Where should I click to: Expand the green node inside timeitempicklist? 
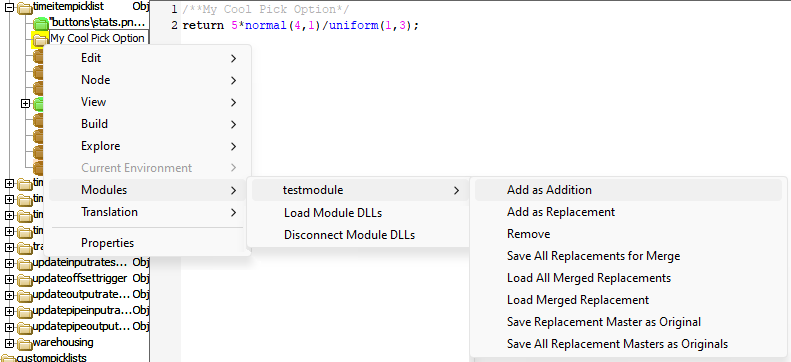pyautogui.click(x=25, y=103)
